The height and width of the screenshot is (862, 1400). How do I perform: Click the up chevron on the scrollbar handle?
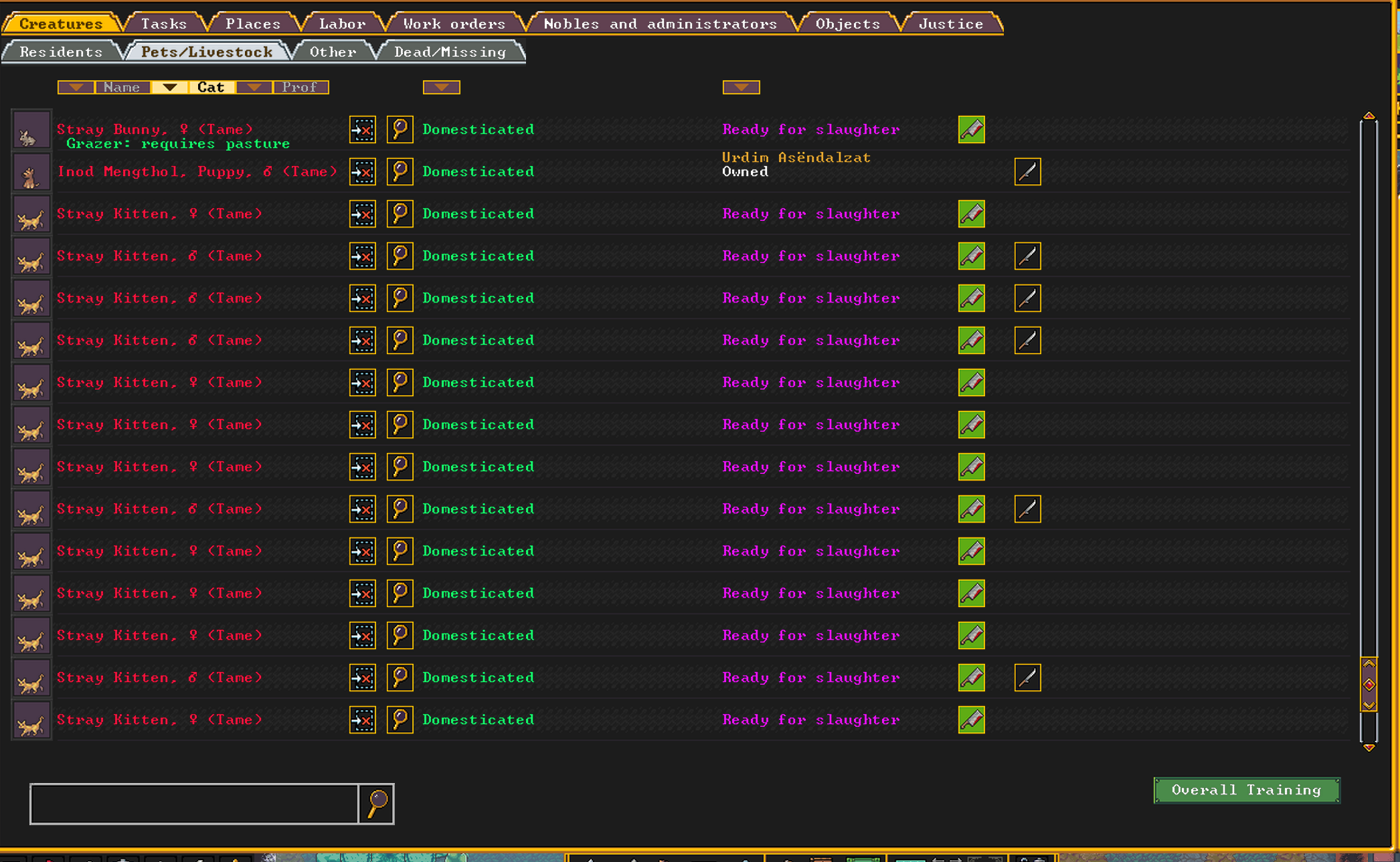1369,665
